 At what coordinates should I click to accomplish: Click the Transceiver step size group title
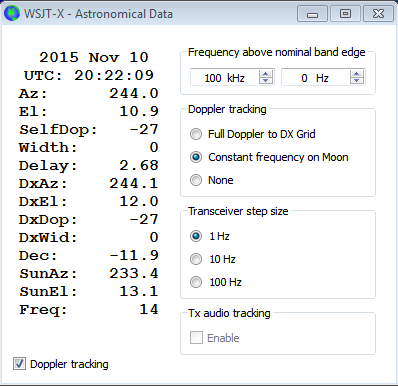click(238, 211)
